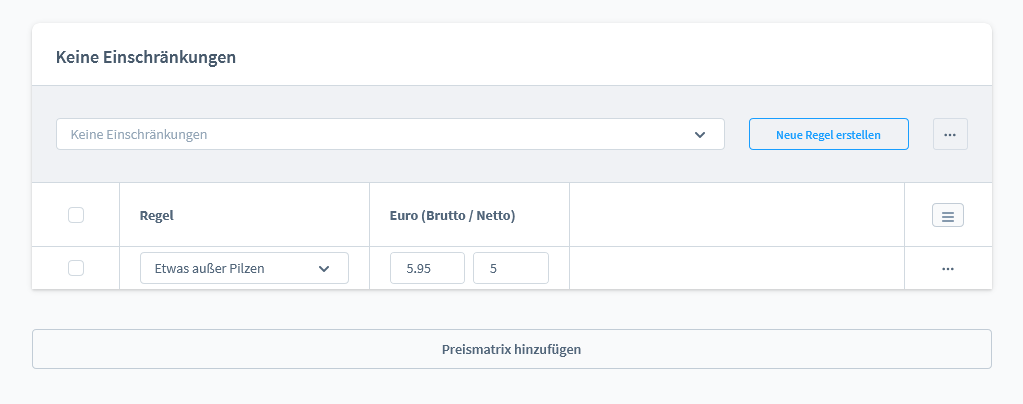
Task: Check the Etwas außer Pilzen row checkbox
Action: (76, 268)
